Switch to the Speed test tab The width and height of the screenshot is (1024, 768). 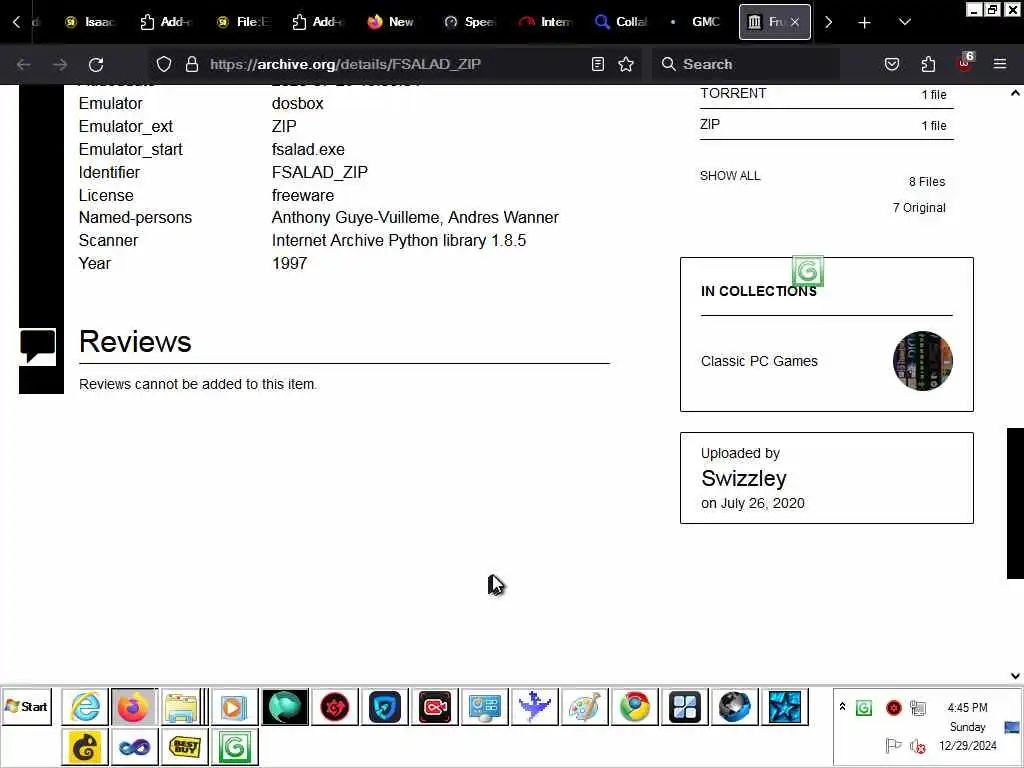click(x=470, y=22)
